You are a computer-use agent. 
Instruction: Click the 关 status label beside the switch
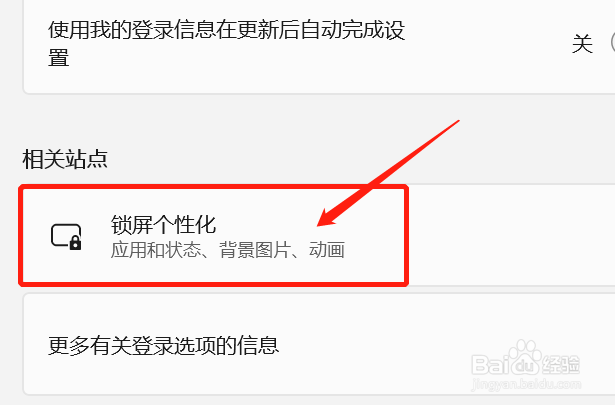[x=582, y=43]
